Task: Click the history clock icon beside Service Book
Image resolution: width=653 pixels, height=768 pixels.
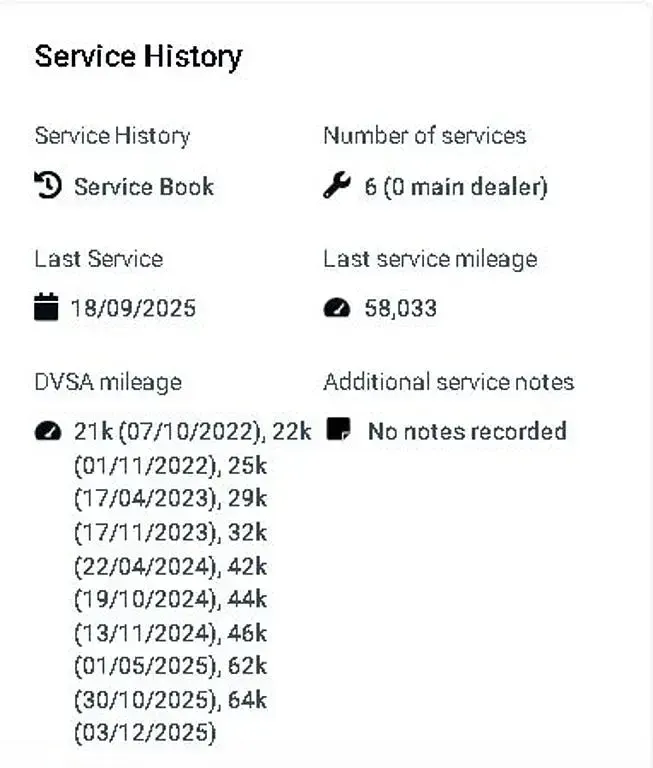Action: pos(48,185)
